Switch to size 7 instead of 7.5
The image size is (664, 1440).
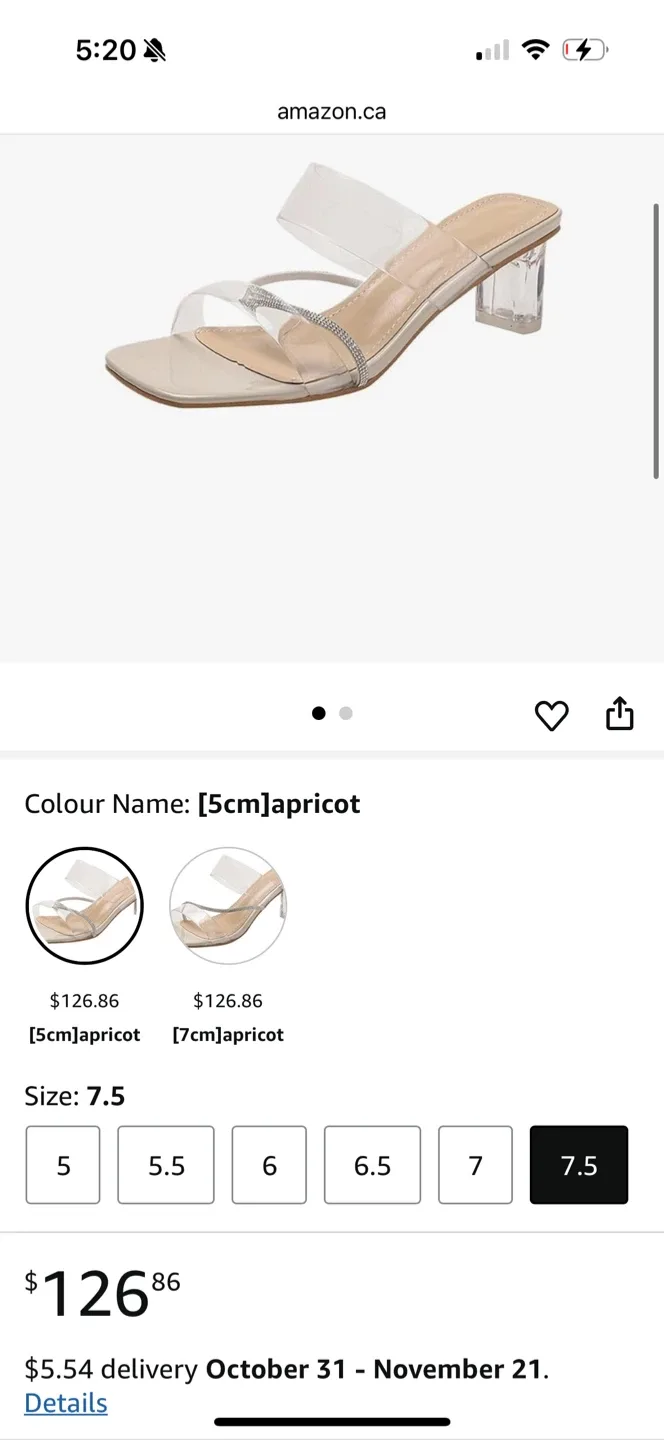click(x=475, y=1164)
